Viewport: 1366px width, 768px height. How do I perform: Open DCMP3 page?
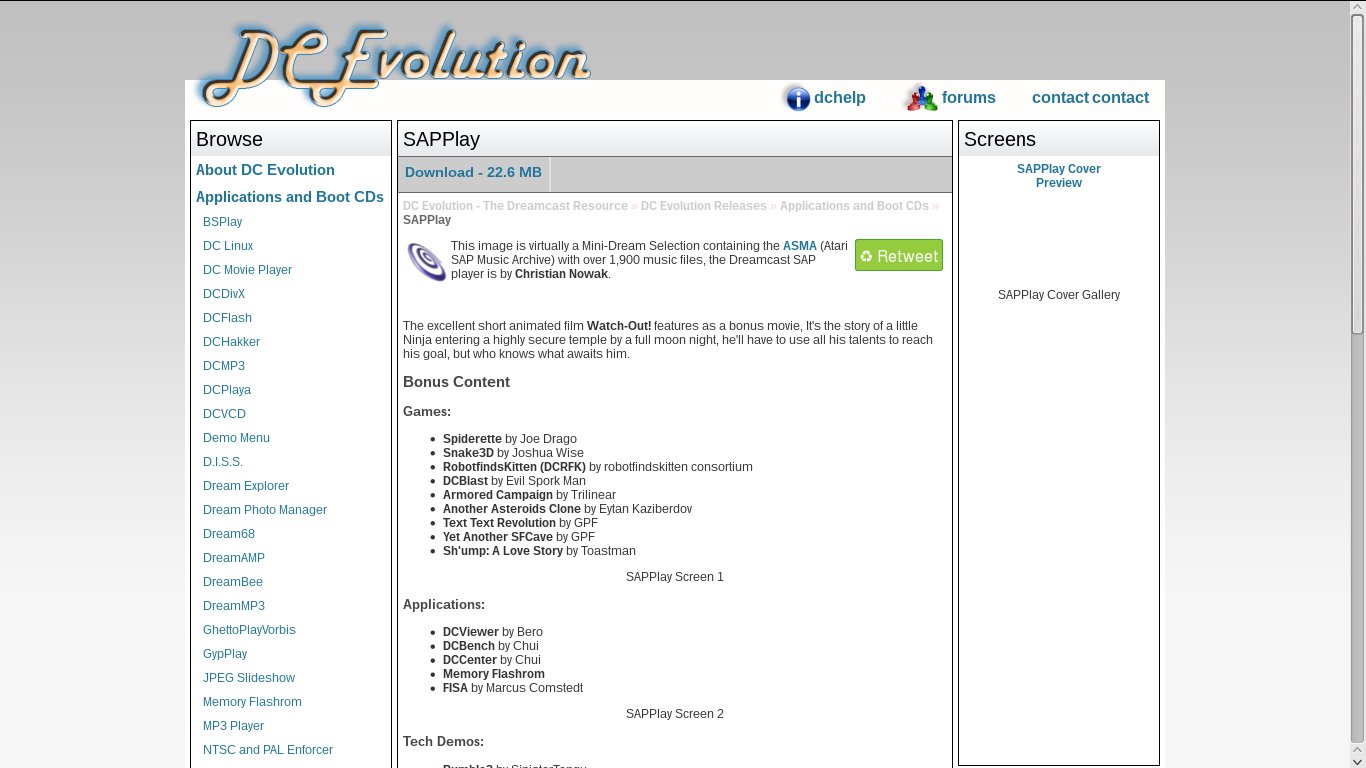click(x=224, y=366)
